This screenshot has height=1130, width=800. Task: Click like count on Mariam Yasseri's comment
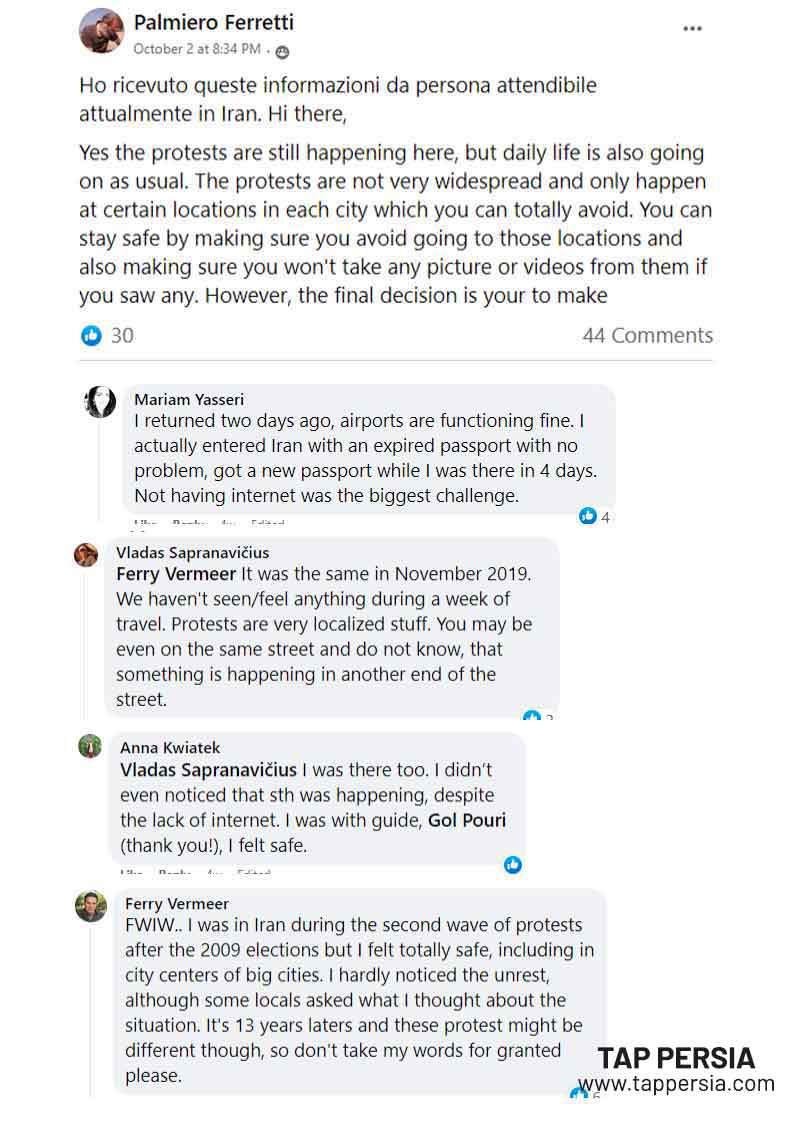coord(595,517)
